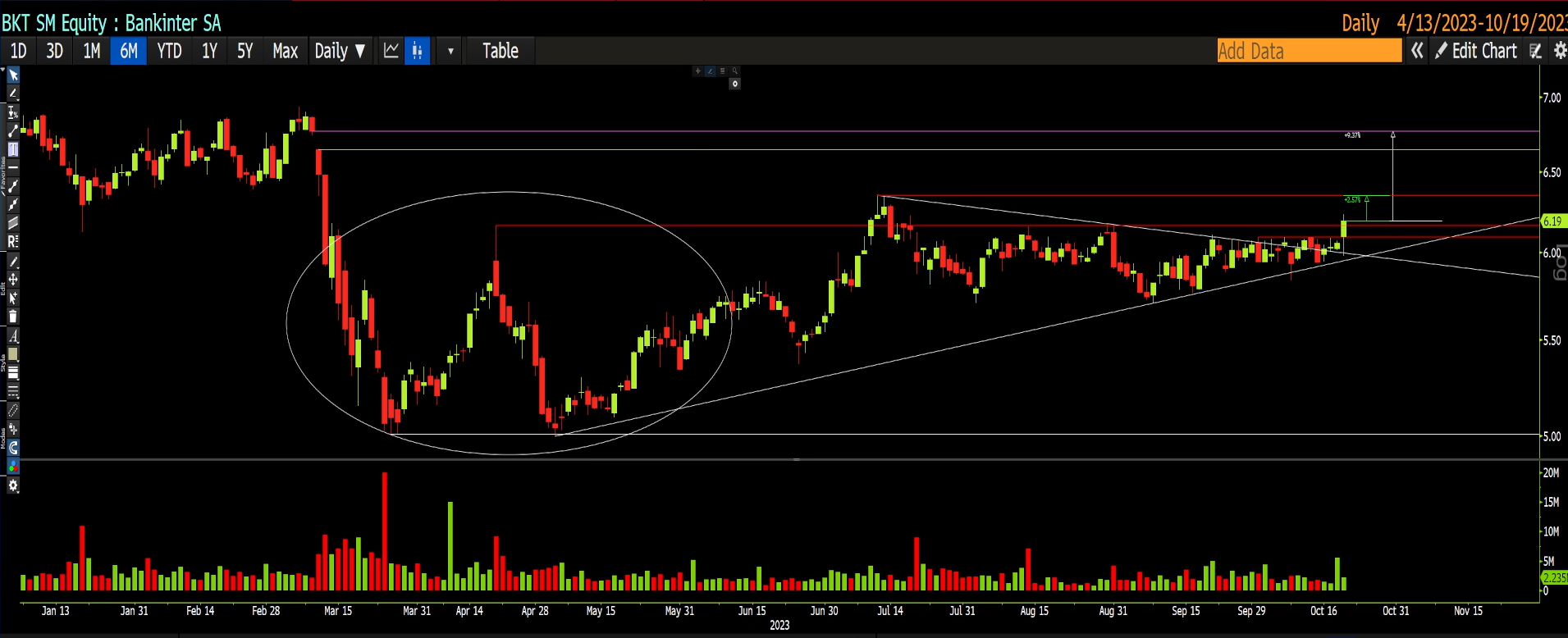Screen dimensions: 1568x638
Task: Click the magnifier zoom icon in mini toolbar
Action: (x=735, y=71)
